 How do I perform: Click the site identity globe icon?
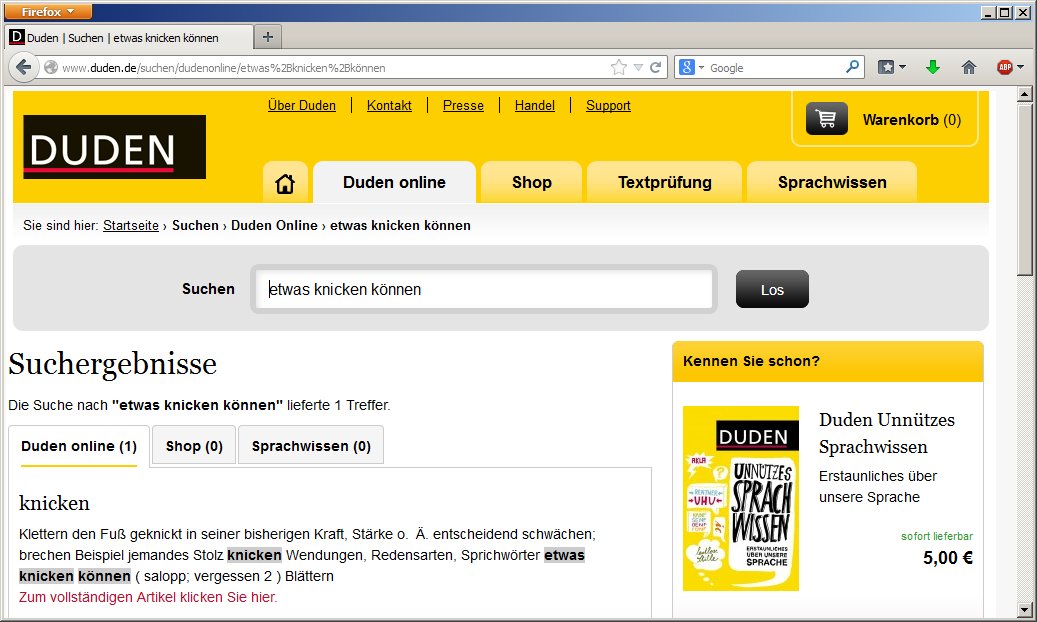[x=50, y=67]
